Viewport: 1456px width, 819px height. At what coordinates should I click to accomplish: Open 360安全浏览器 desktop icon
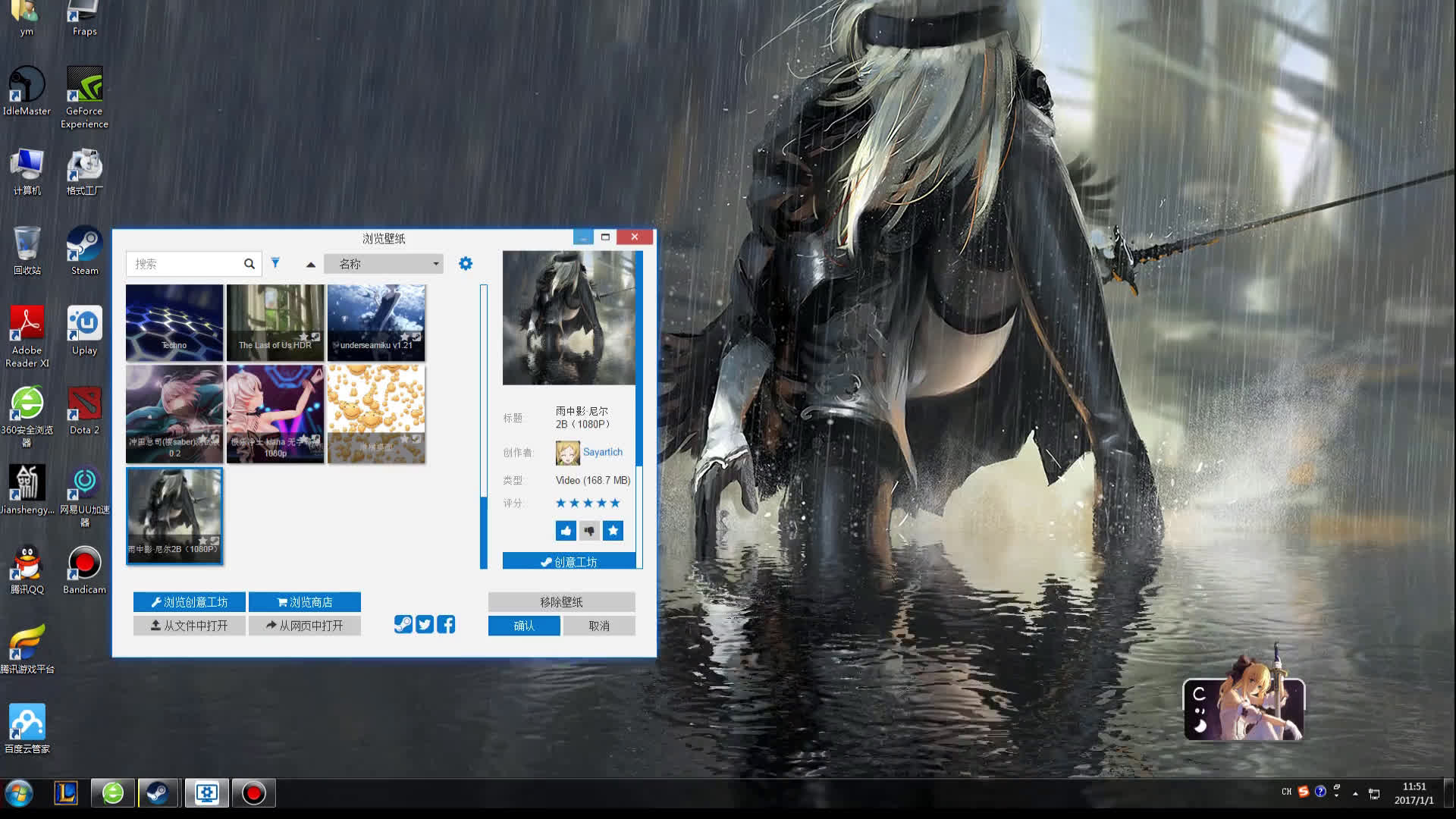(x=27, y=416)
